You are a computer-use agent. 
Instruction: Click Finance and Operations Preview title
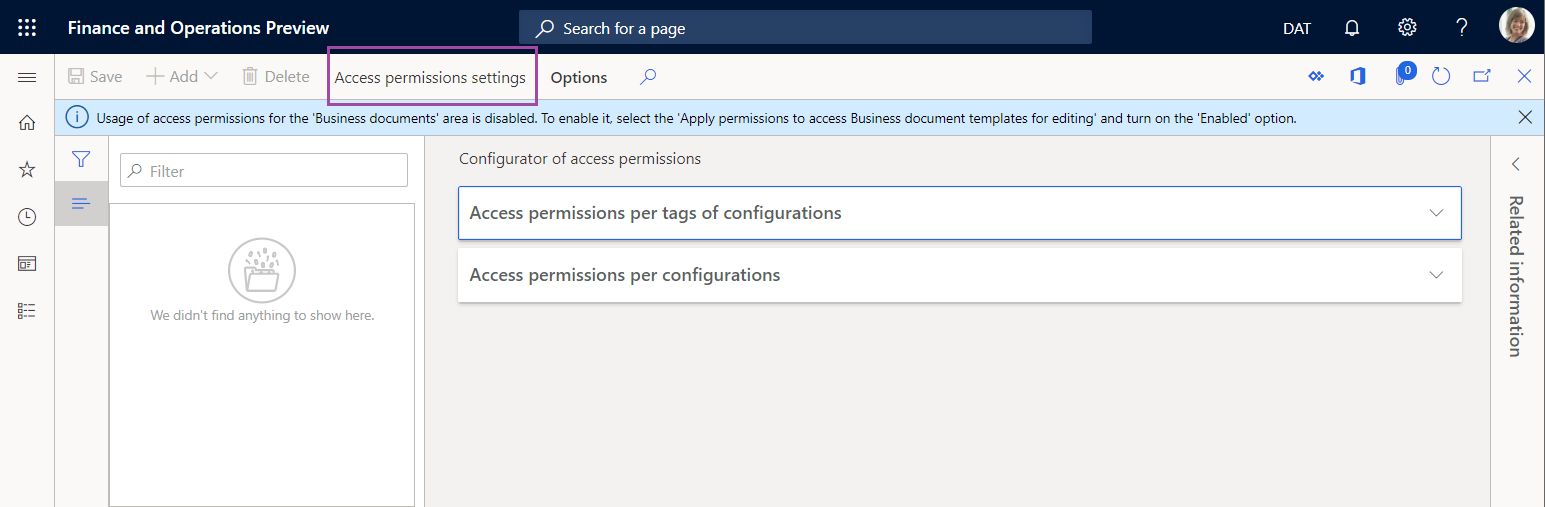pyautogui.click(x=198, y=28)
